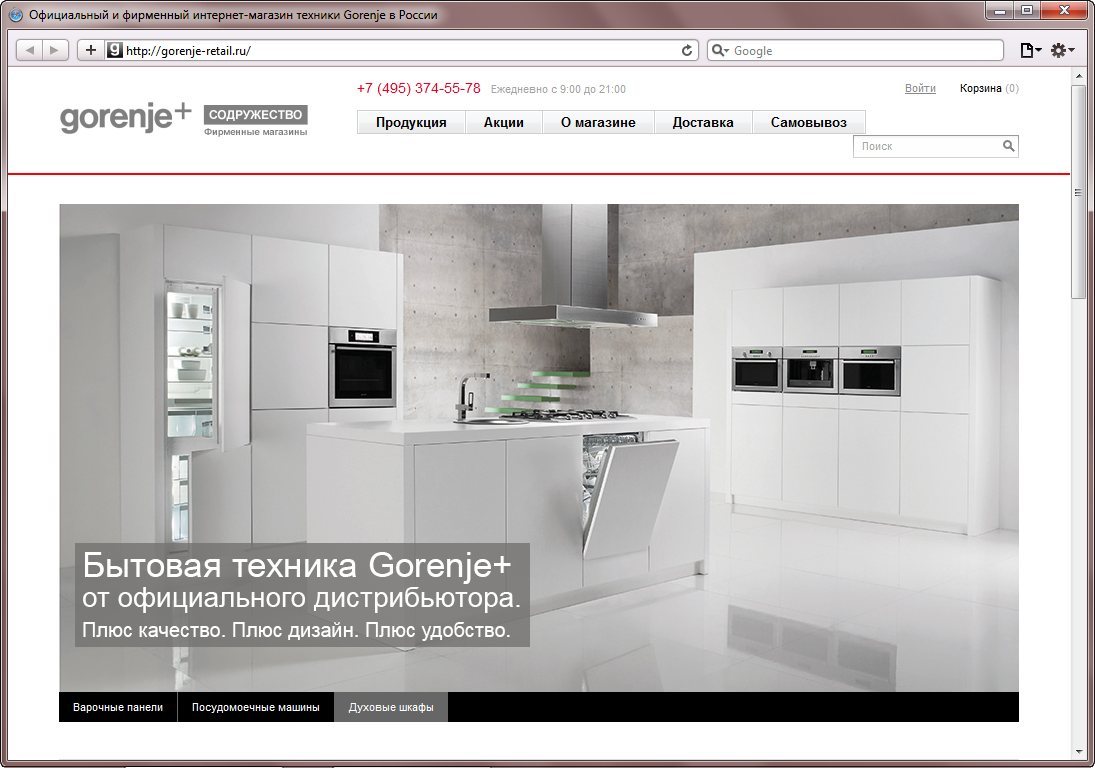
Task: Open the Продукция menu
Action: tap(411, 122)
